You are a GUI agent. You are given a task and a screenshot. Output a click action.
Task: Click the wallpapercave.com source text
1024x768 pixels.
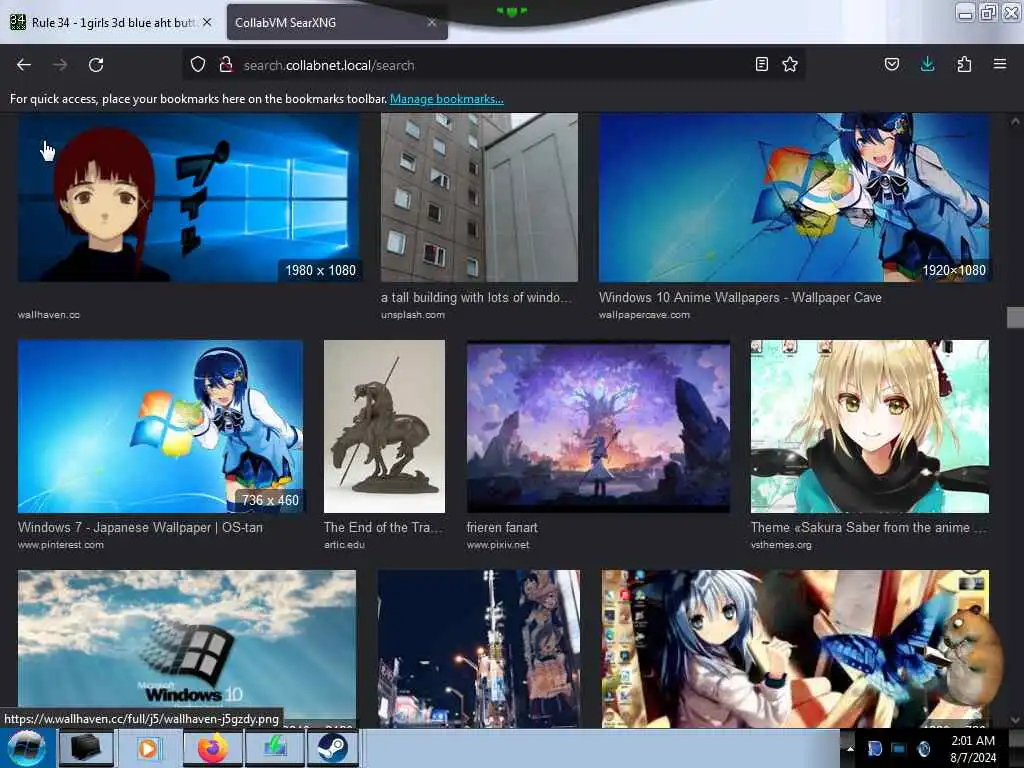point(645,315)
